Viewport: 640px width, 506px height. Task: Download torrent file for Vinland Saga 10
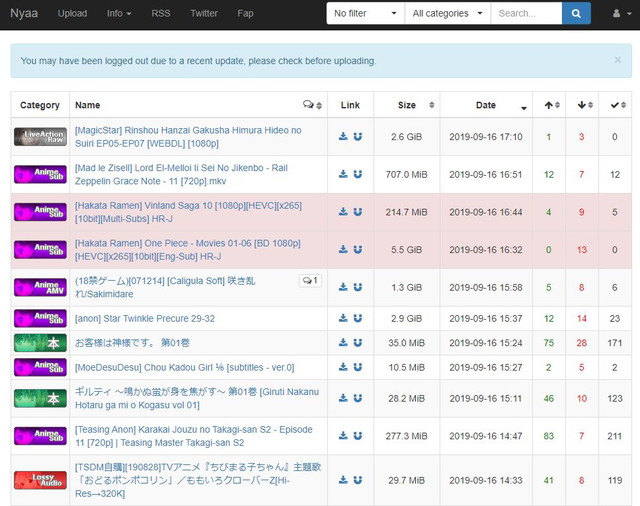(343, 211)
